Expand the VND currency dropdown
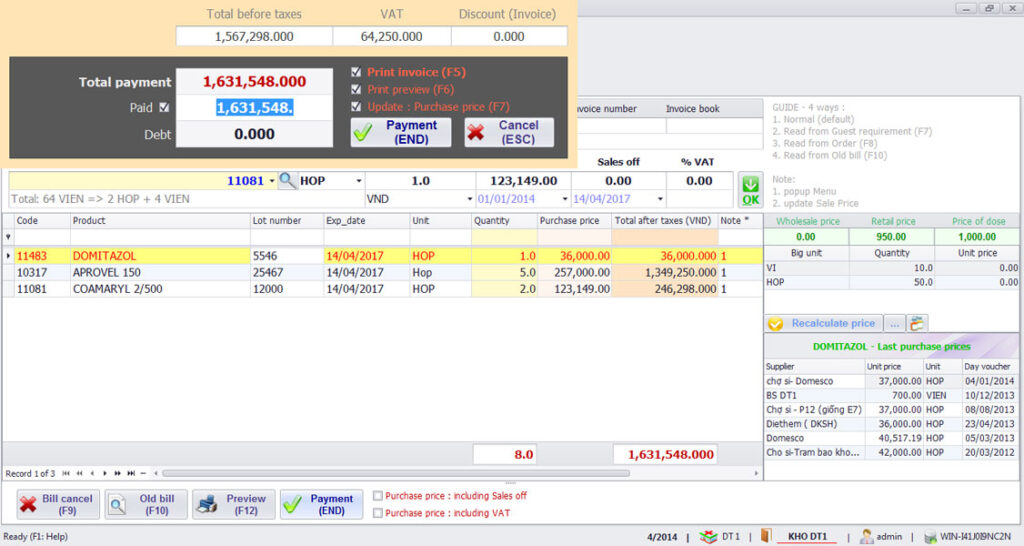The image size is (1024, 546). click(469, 199)
